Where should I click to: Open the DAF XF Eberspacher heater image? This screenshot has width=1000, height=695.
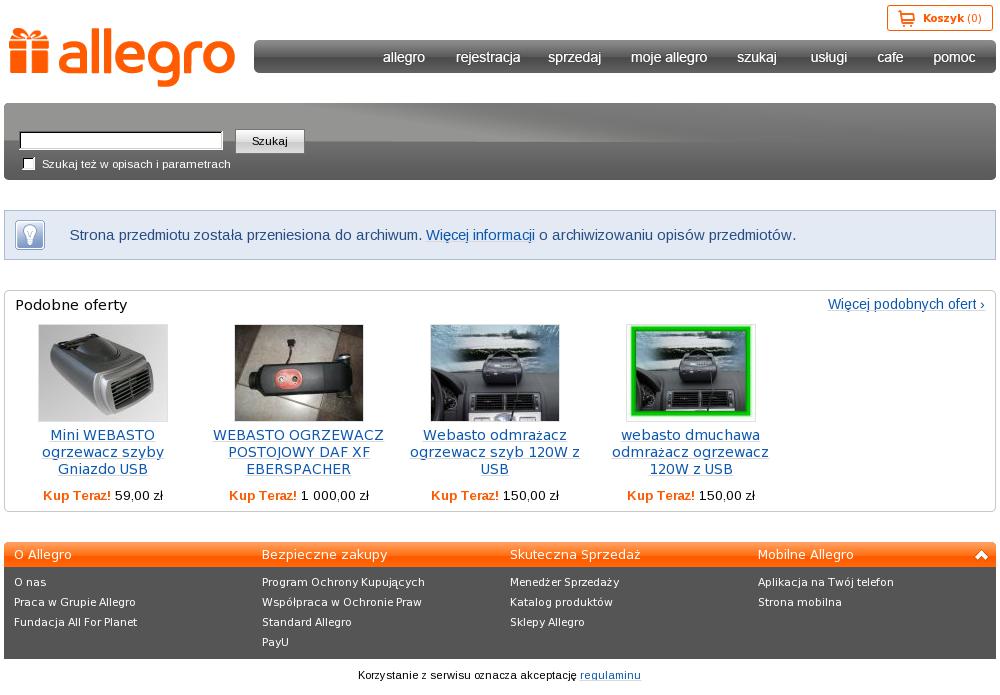tap(299, 373)
